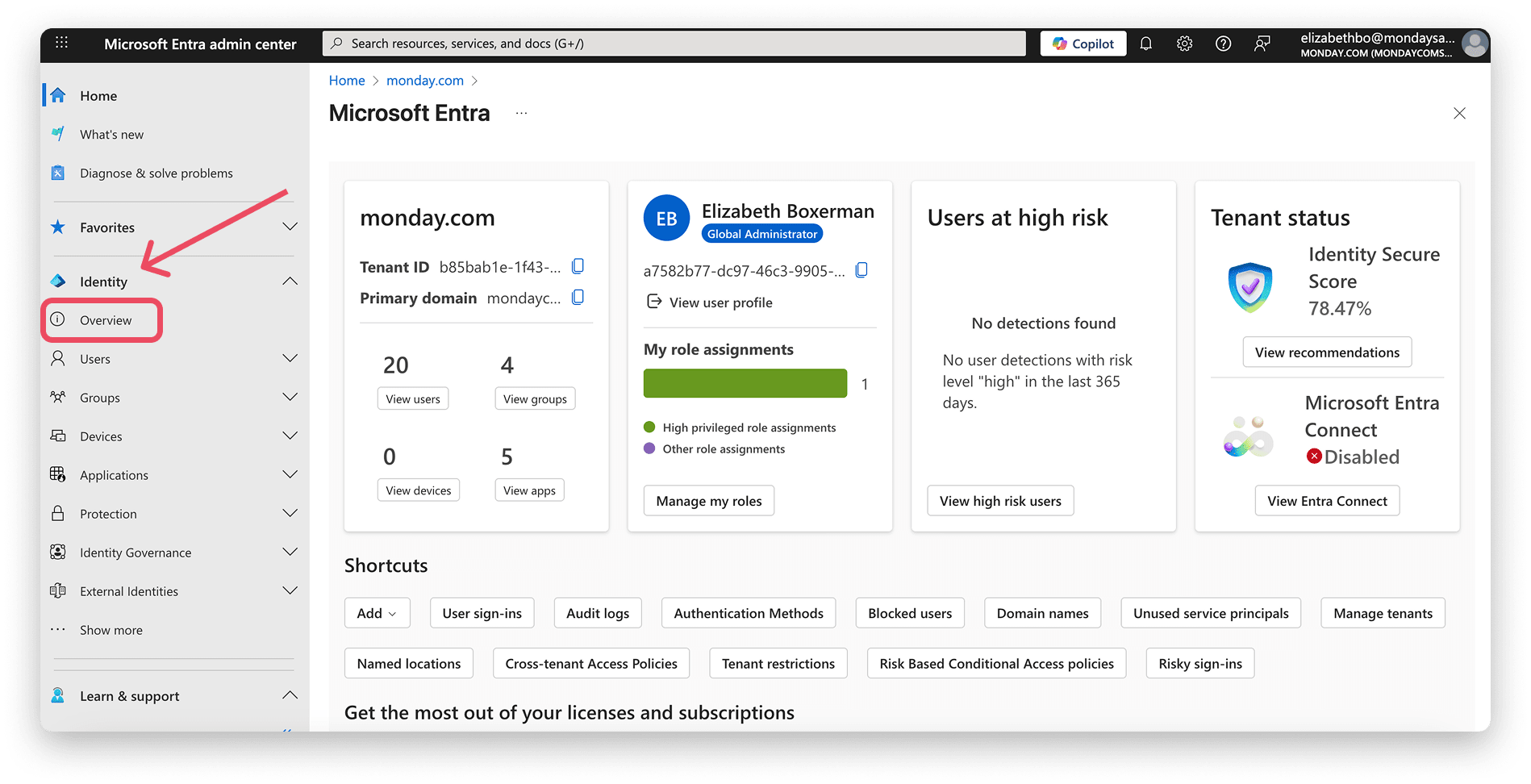Expand the Identity Governance chevron
The width and height of the screenshot is (1531, 784).
[290, 552]
